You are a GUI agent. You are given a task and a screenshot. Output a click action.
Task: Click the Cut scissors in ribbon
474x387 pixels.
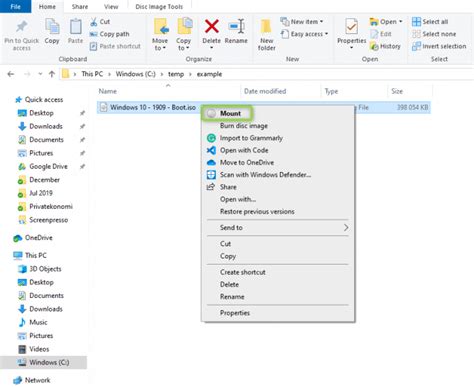(94, 22)
